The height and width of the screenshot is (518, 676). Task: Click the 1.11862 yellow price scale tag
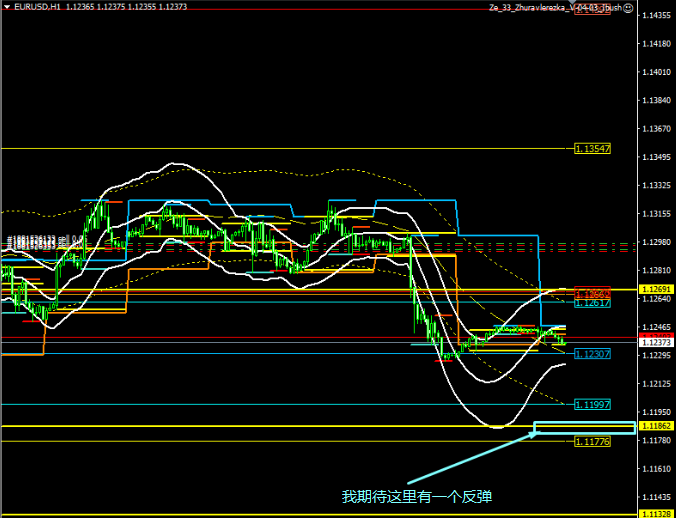(656, 426)
